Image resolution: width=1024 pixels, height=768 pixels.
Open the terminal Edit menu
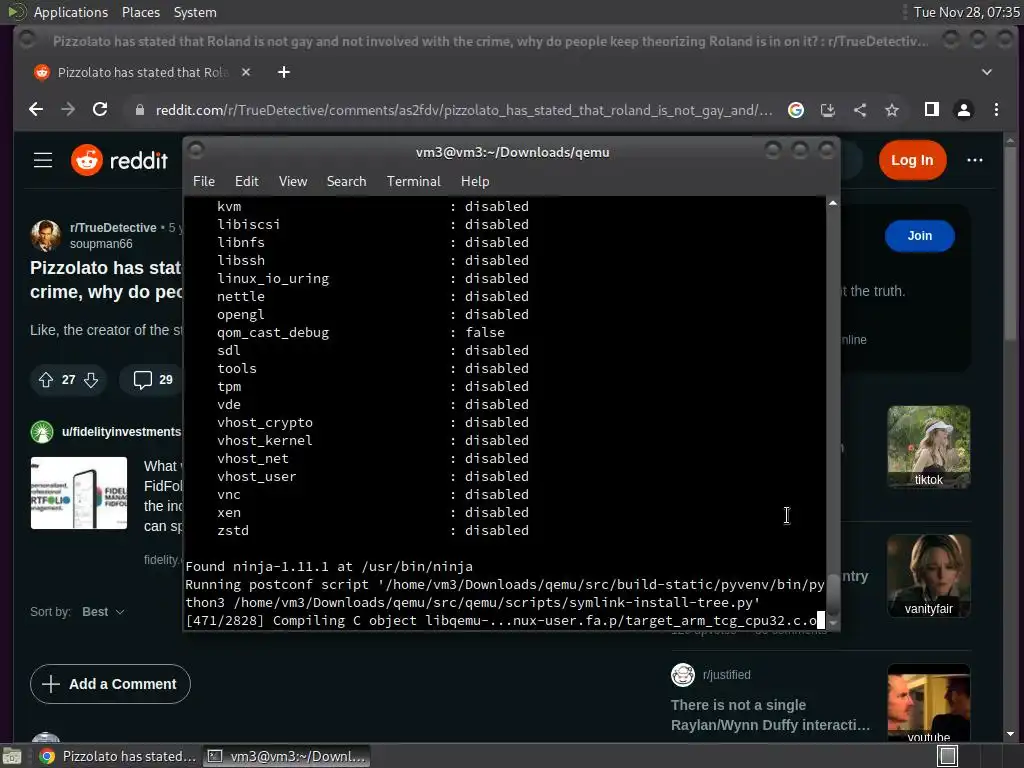pos(246,182)
